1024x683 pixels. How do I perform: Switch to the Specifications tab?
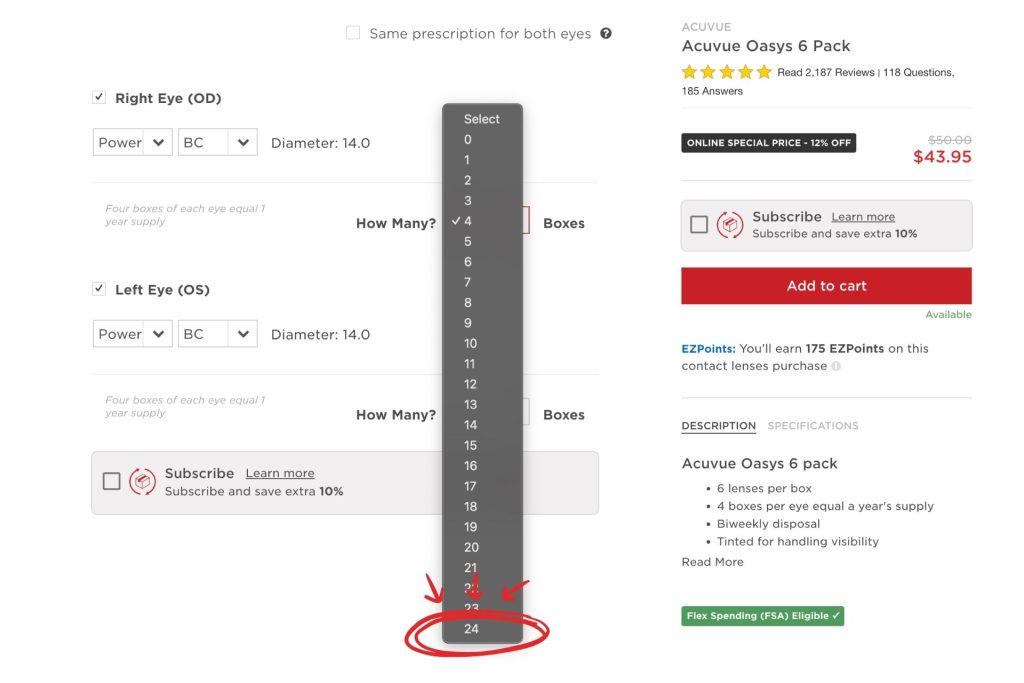[812, 426]
